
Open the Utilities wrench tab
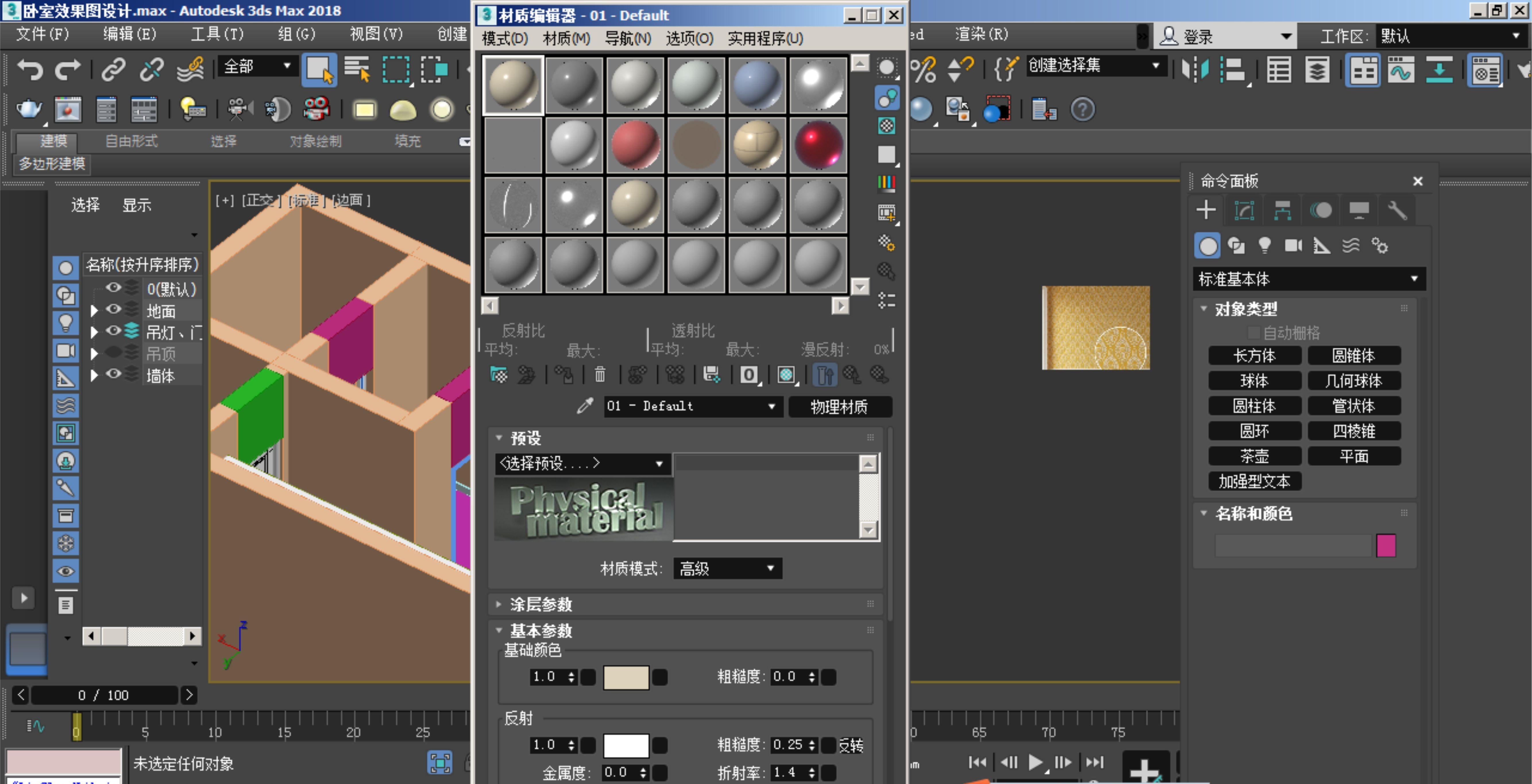click(x=1397, y=210)
